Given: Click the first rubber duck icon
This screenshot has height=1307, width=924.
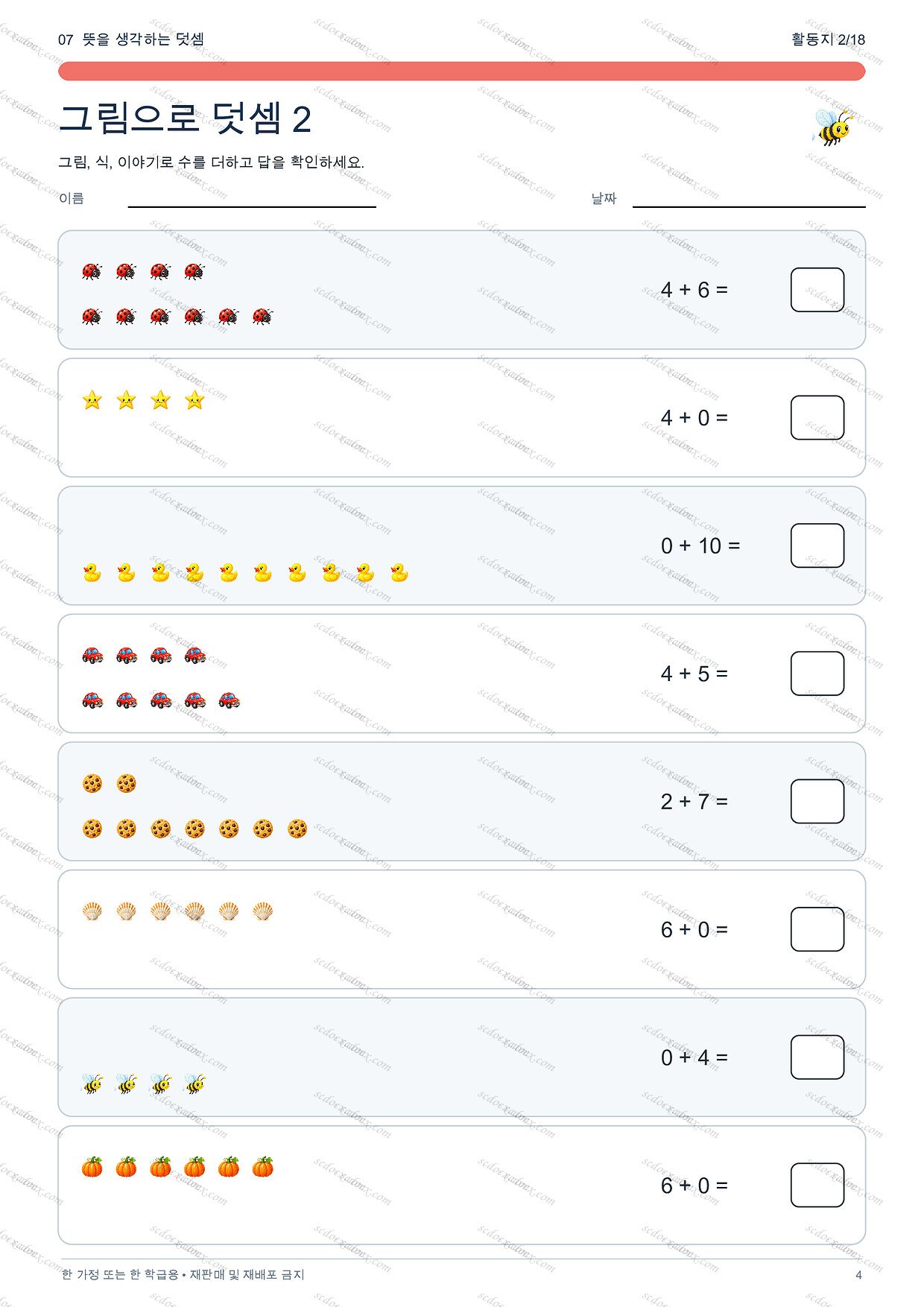Looking at the screenshot, I should click(92, 572).
